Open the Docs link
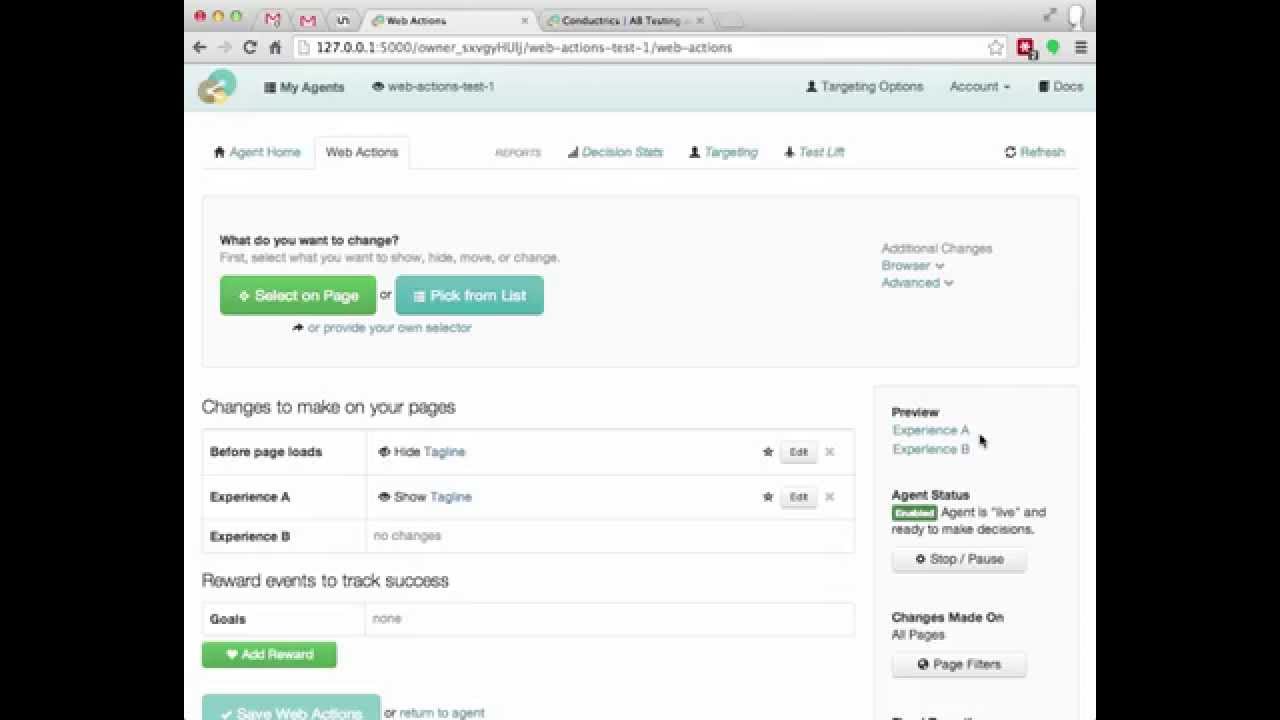The image size is (1280, 720). [x=1061, y=87]
